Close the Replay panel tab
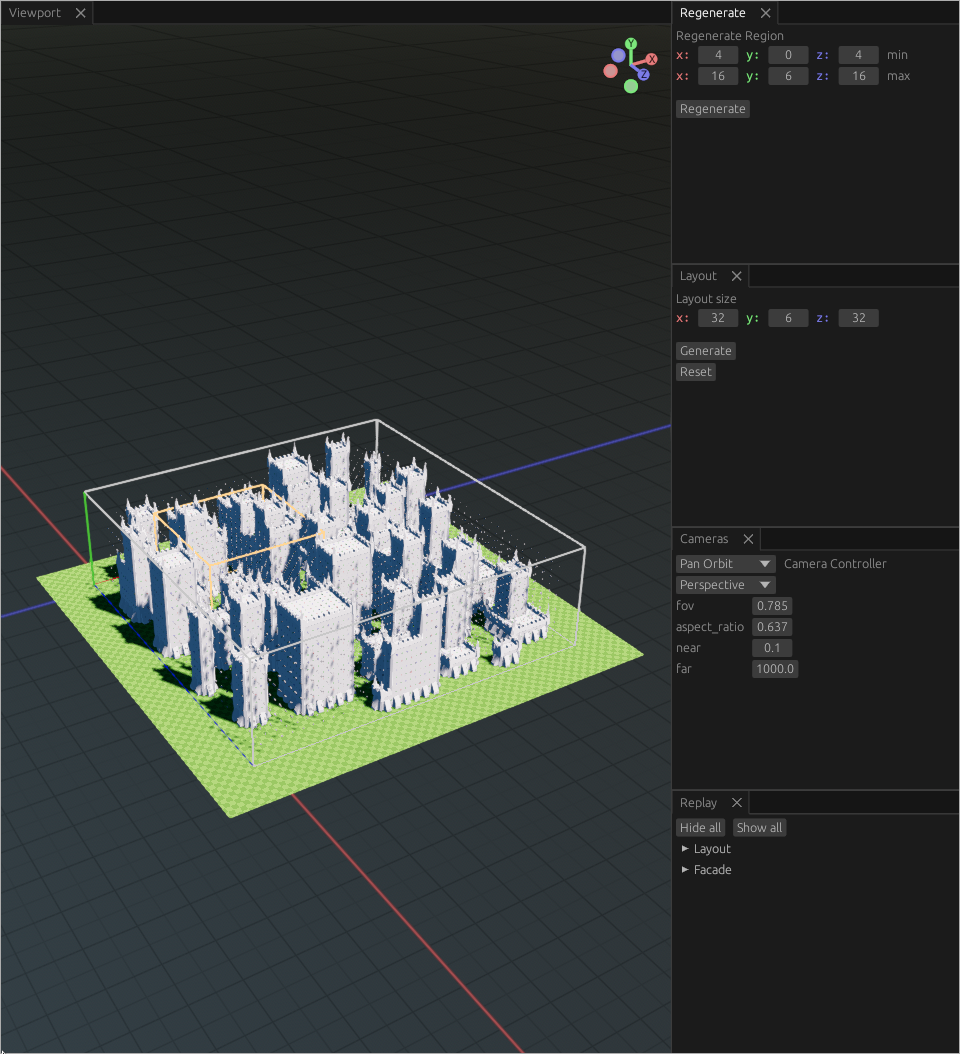The height and width of the screenshot is (1054, 960). click(x=737, y=803)
